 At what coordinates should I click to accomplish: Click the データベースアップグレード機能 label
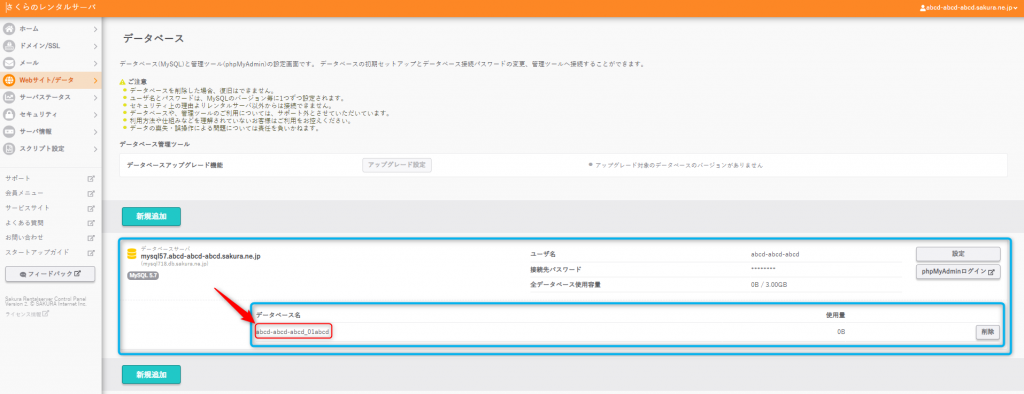(x=175, y=165)
